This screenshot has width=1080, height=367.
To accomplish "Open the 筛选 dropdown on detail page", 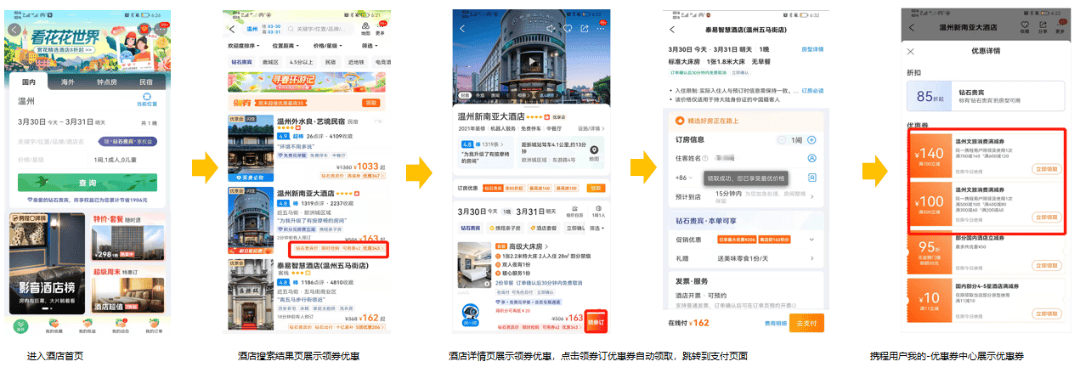I will 596,228.
